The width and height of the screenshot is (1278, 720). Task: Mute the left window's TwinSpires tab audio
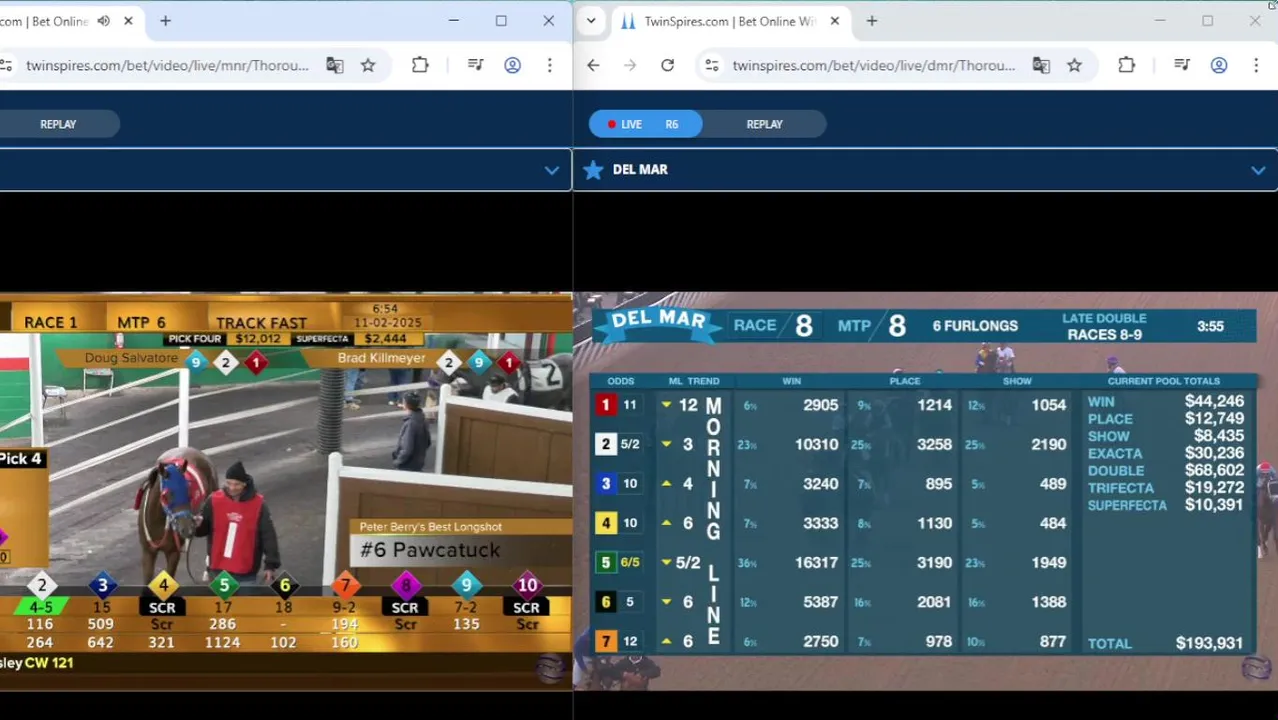(104, 21)
